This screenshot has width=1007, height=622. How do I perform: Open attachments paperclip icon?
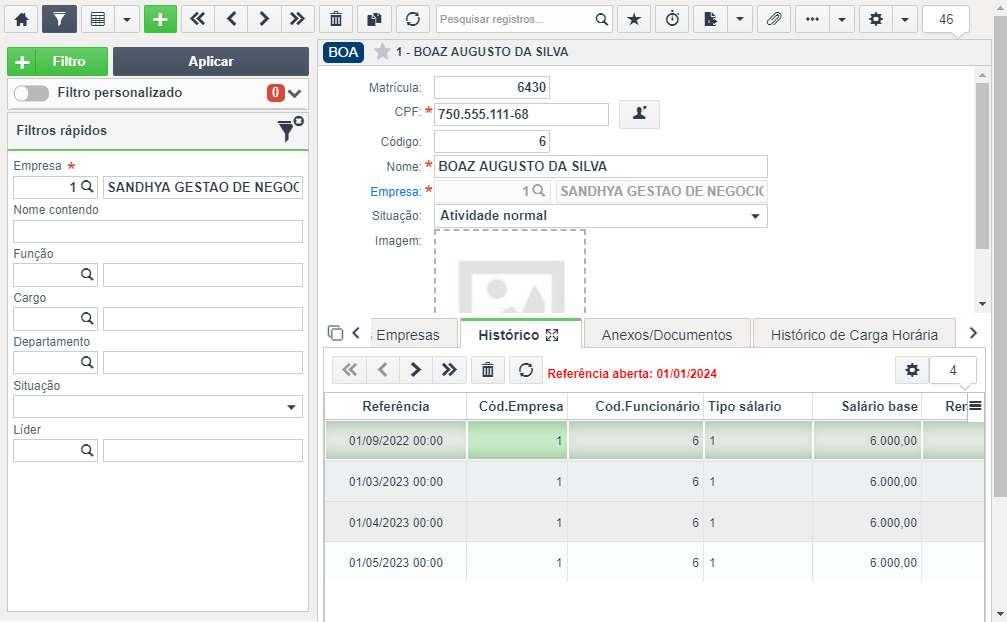tap(774, 19)
